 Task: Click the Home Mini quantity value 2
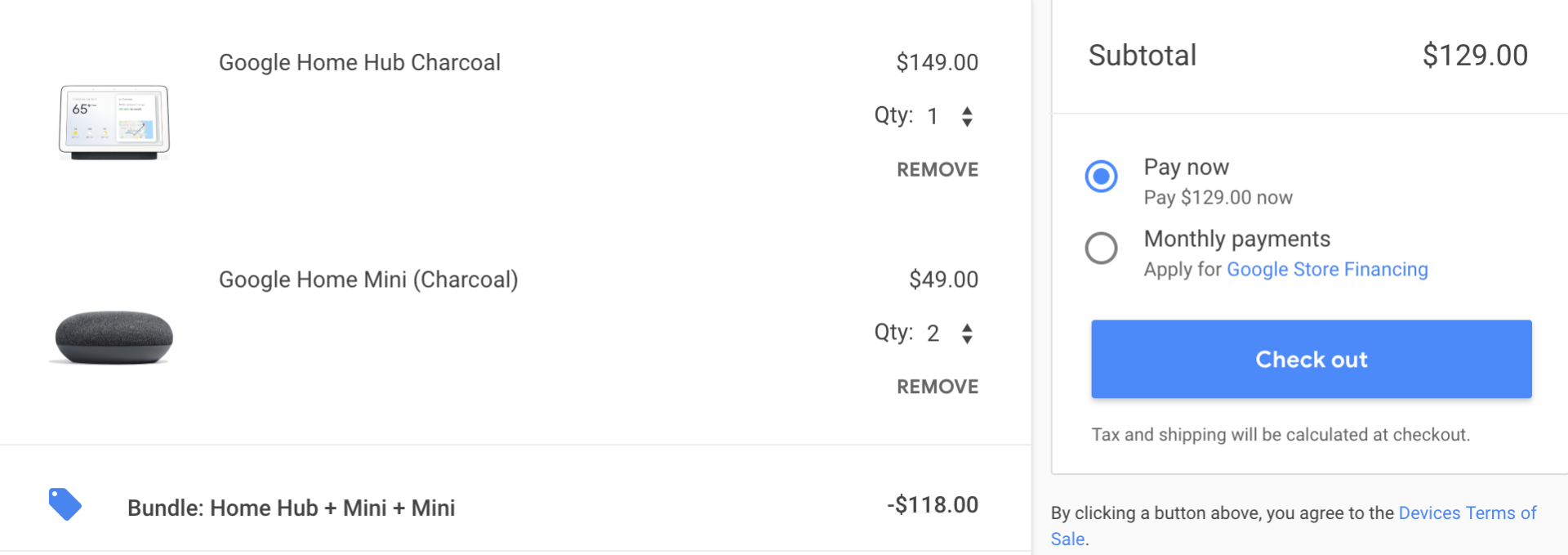pos(933,333)
